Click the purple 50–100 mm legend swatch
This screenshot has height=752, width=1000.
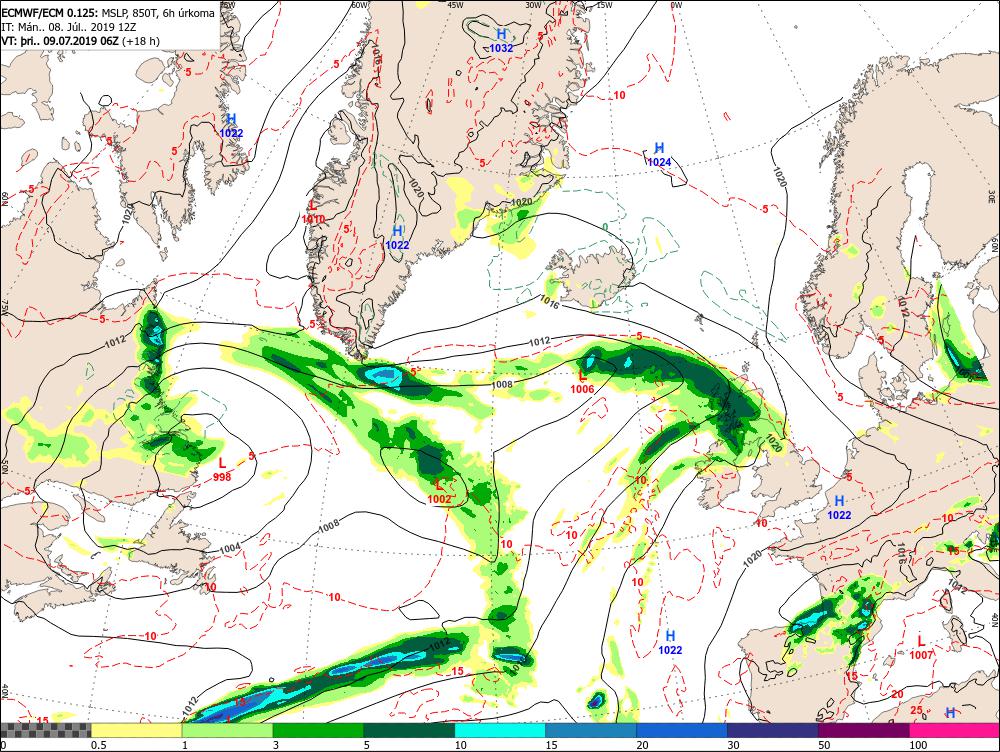864,730
